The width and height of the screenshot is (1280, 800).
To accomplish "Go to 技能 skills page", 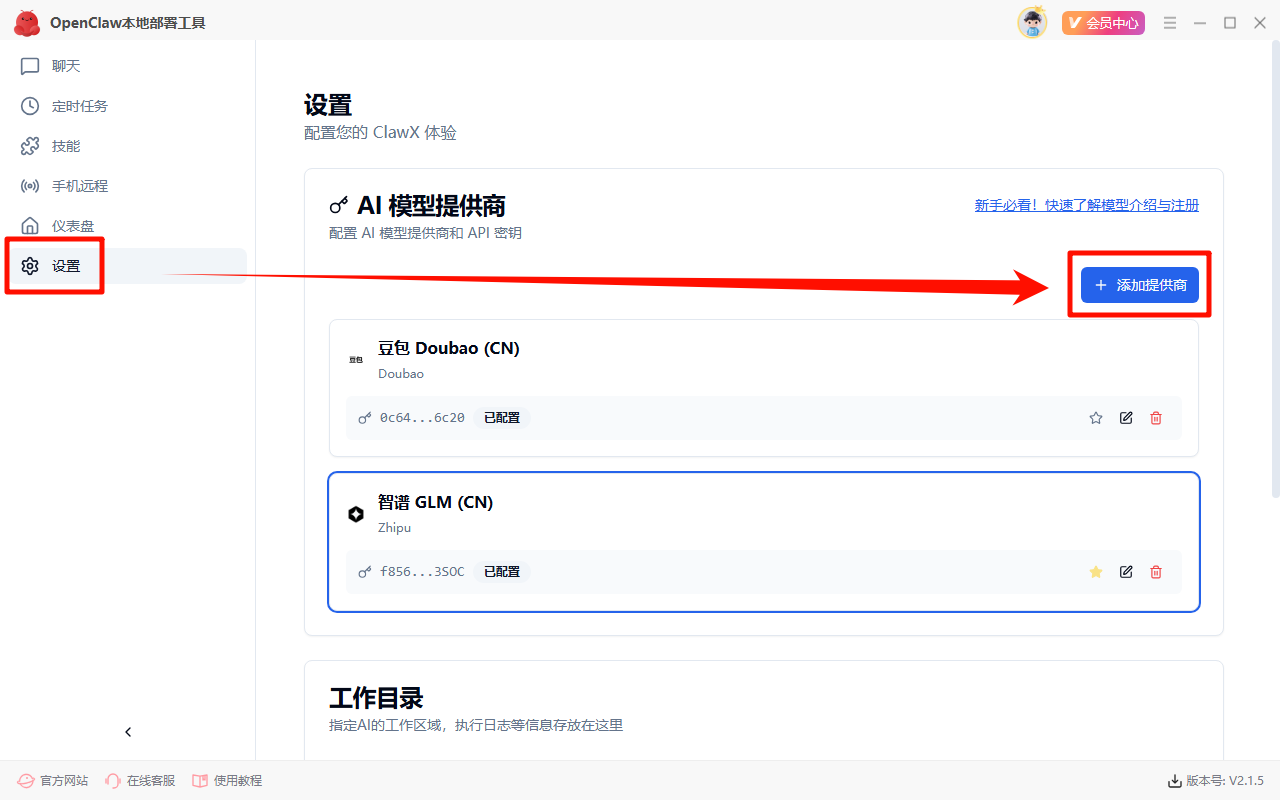I will [65, 146].
